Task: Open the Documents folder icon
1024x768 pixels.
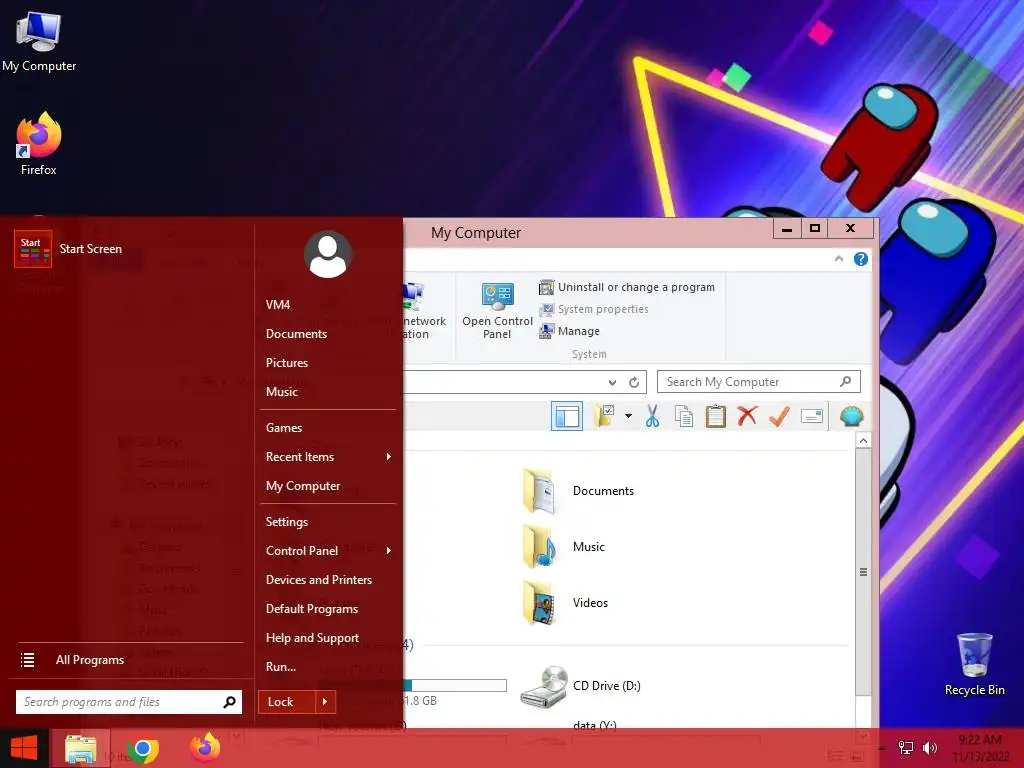Action: click(539, 491)
